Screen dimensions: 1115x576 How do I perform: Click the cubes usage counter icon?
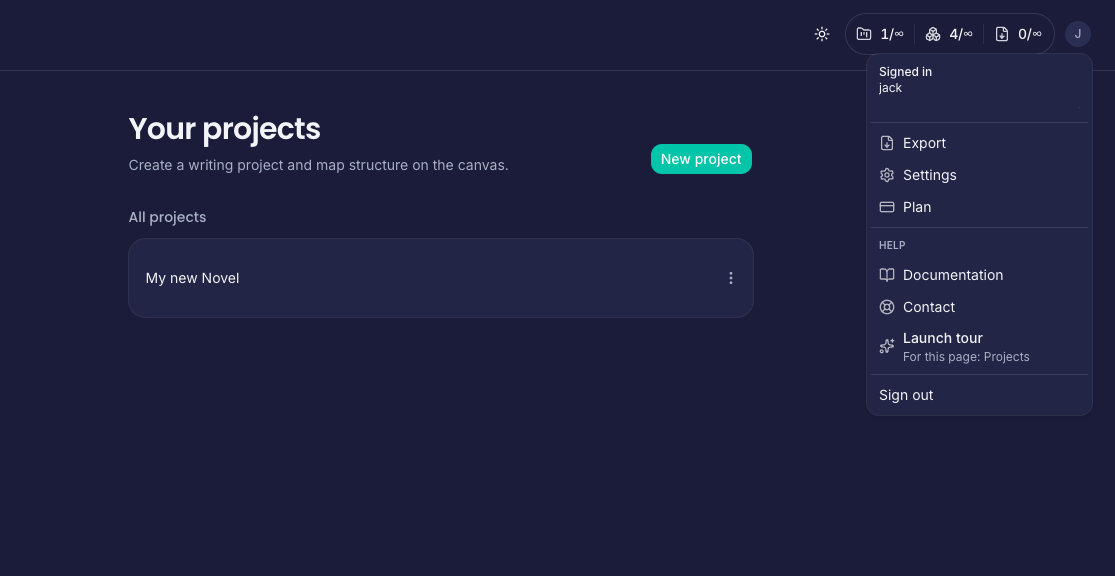933,34
